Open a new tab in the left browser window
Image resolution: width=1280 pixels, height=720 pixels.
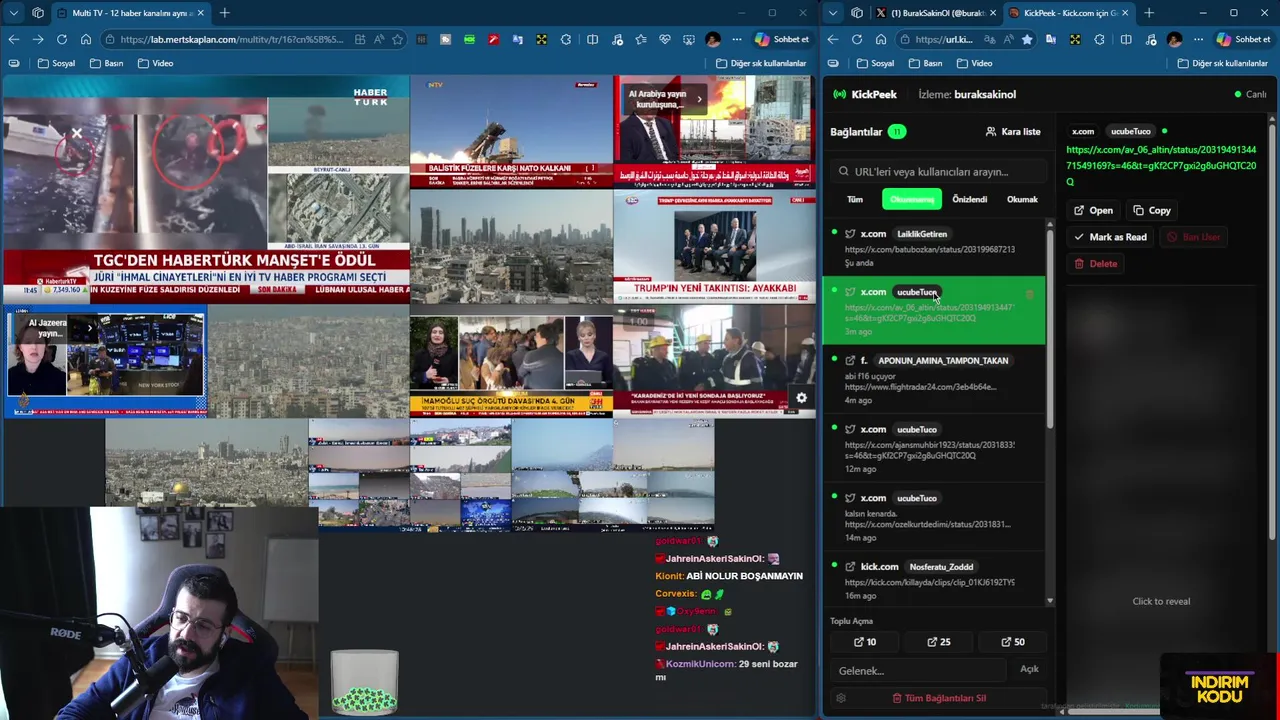pyautogui.click(x=225, y=13)
